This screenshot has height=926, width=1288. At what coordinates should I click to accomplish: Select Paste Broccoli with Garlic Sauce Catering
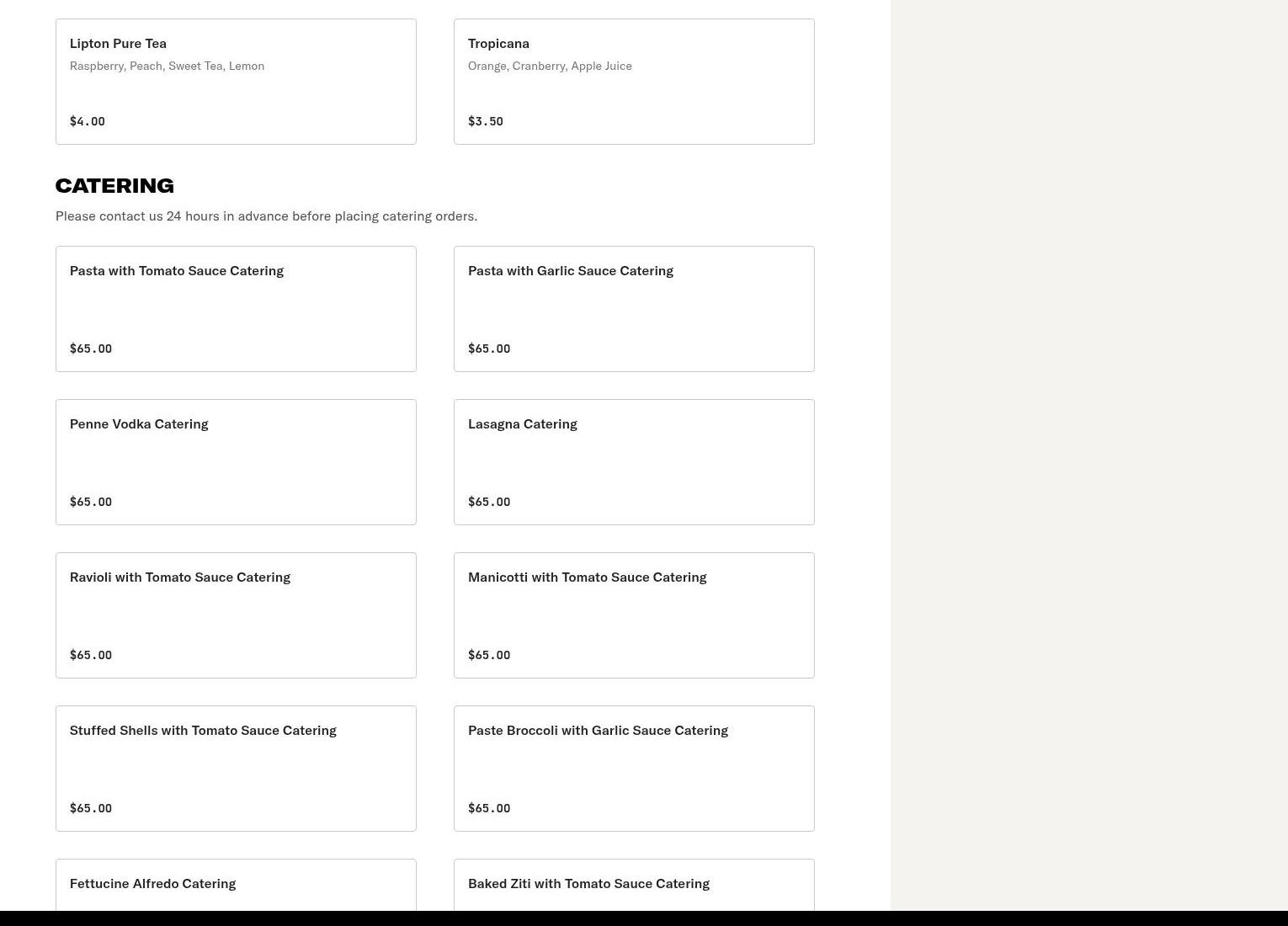634,769
